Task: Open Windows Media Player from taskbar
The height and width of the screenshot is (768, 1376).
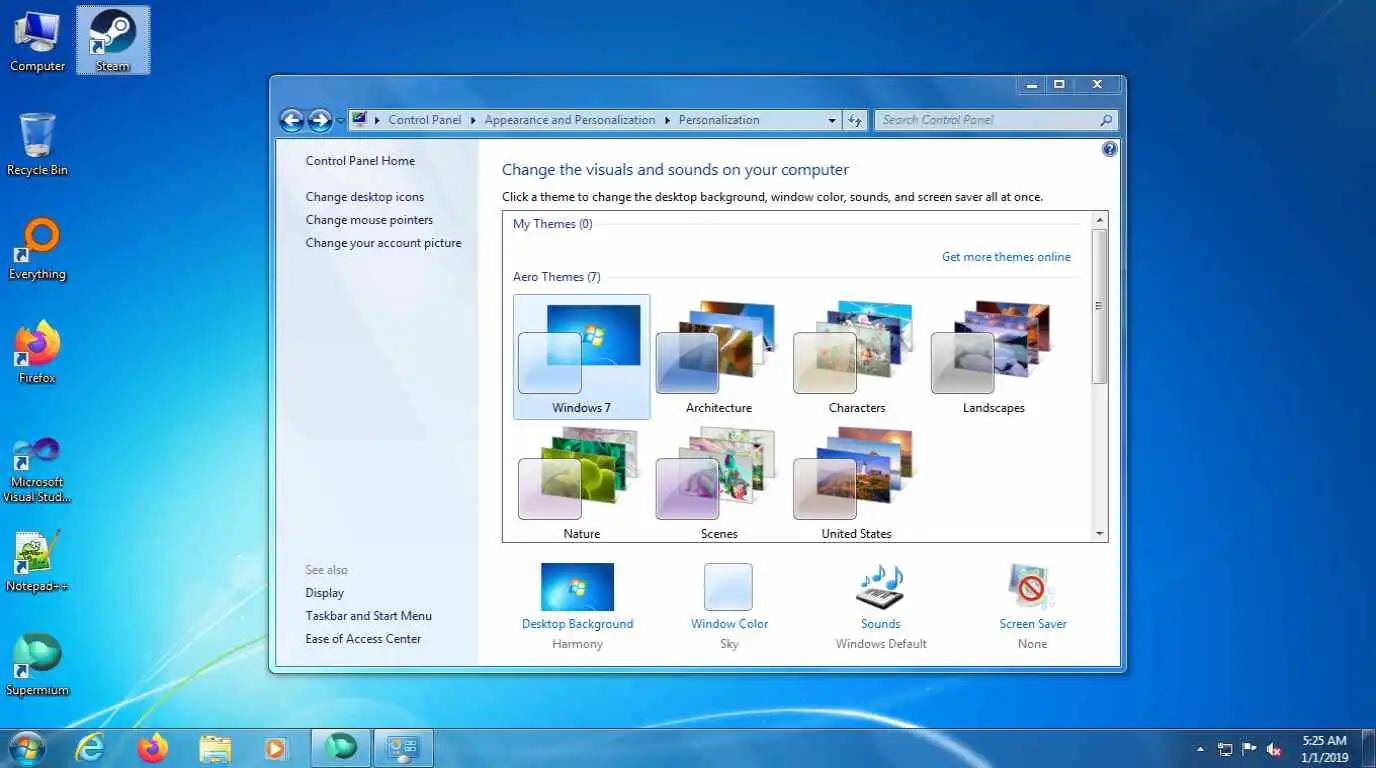Action: pos(276,748)
